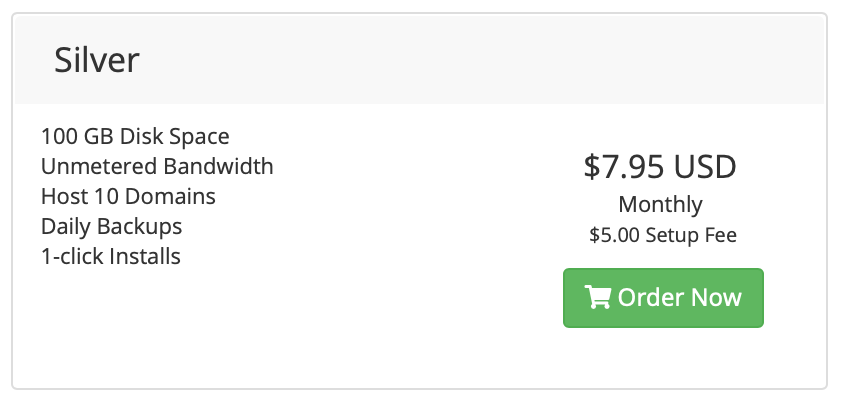Click the Daily Backups feature line

(x=112, y=226)
